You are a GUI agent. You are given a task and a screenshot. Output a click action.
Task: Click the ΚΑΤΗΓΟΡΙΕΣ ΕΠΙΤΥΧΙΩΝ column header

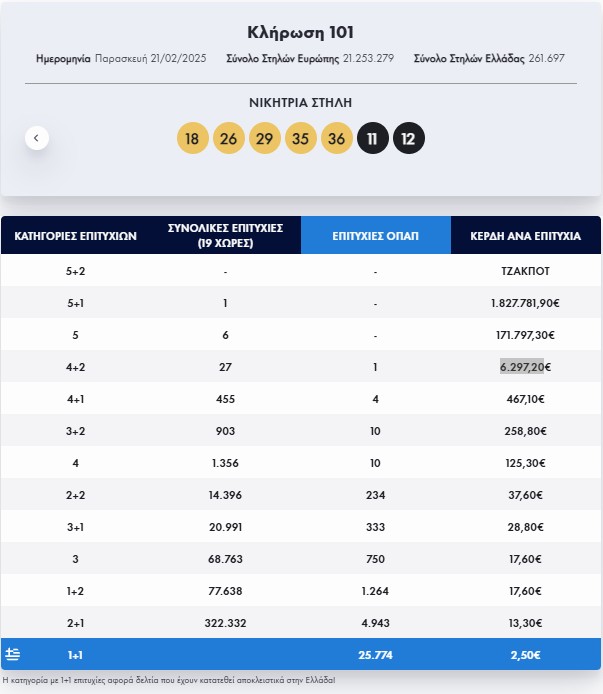[x=75, y=236]
